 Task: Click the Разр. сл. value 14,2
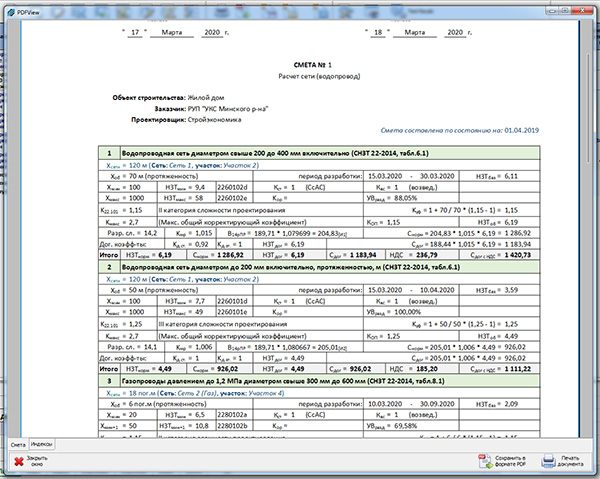click(150, 233)
